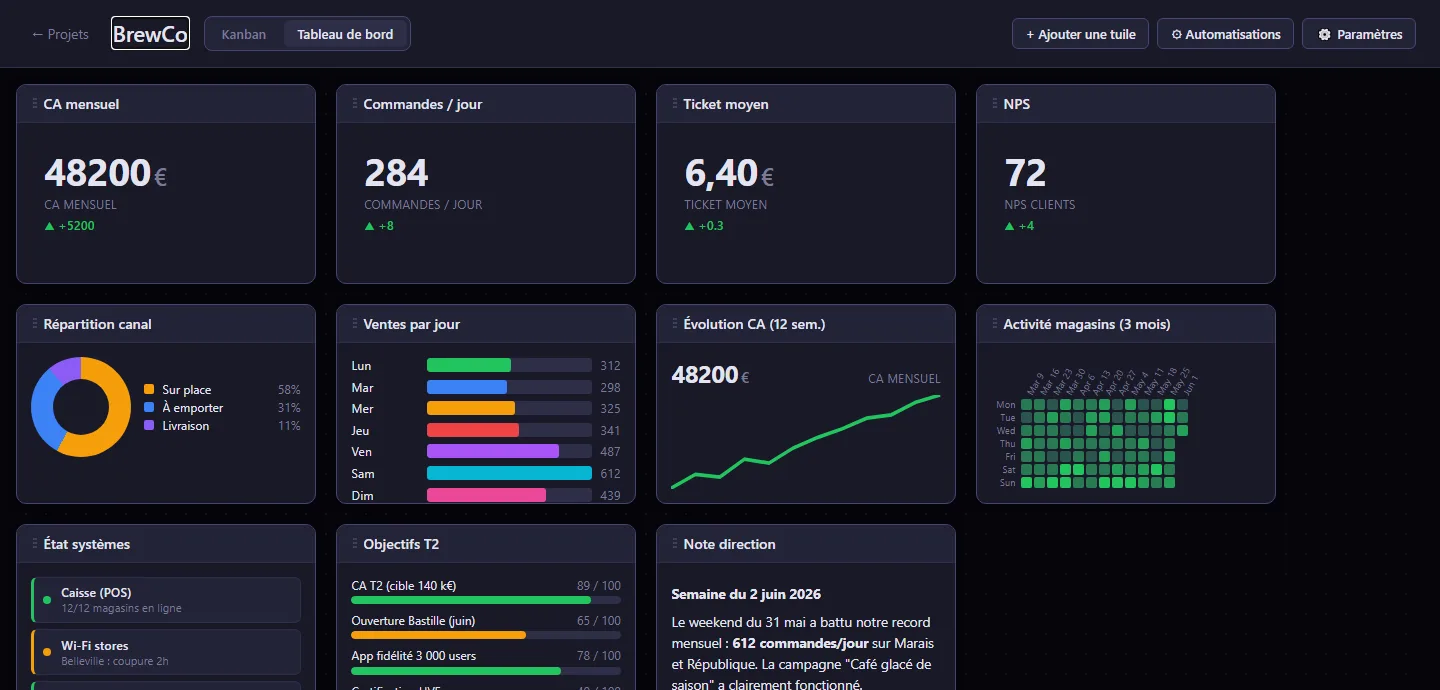Click the Ouverture Bastille (juin) progress bar

[x=486, y=635]
